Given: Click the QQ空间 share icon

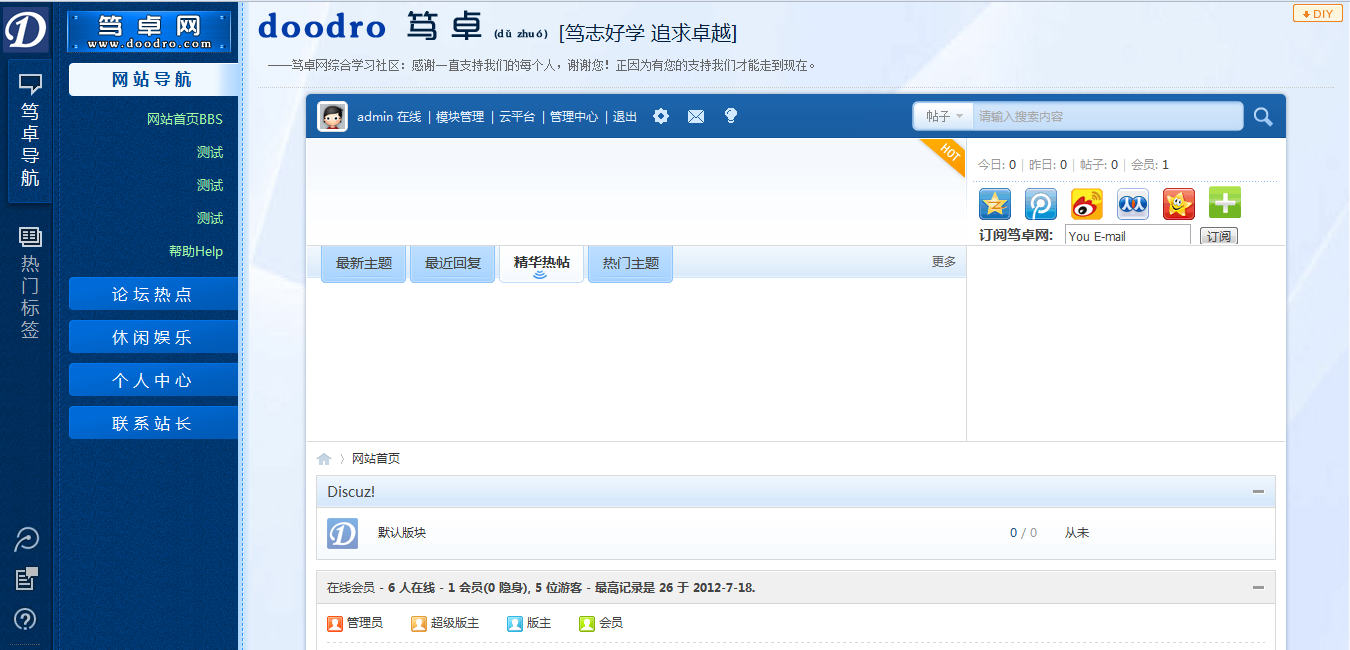Looking at the screenshot, I should click(x=994, y=203).
